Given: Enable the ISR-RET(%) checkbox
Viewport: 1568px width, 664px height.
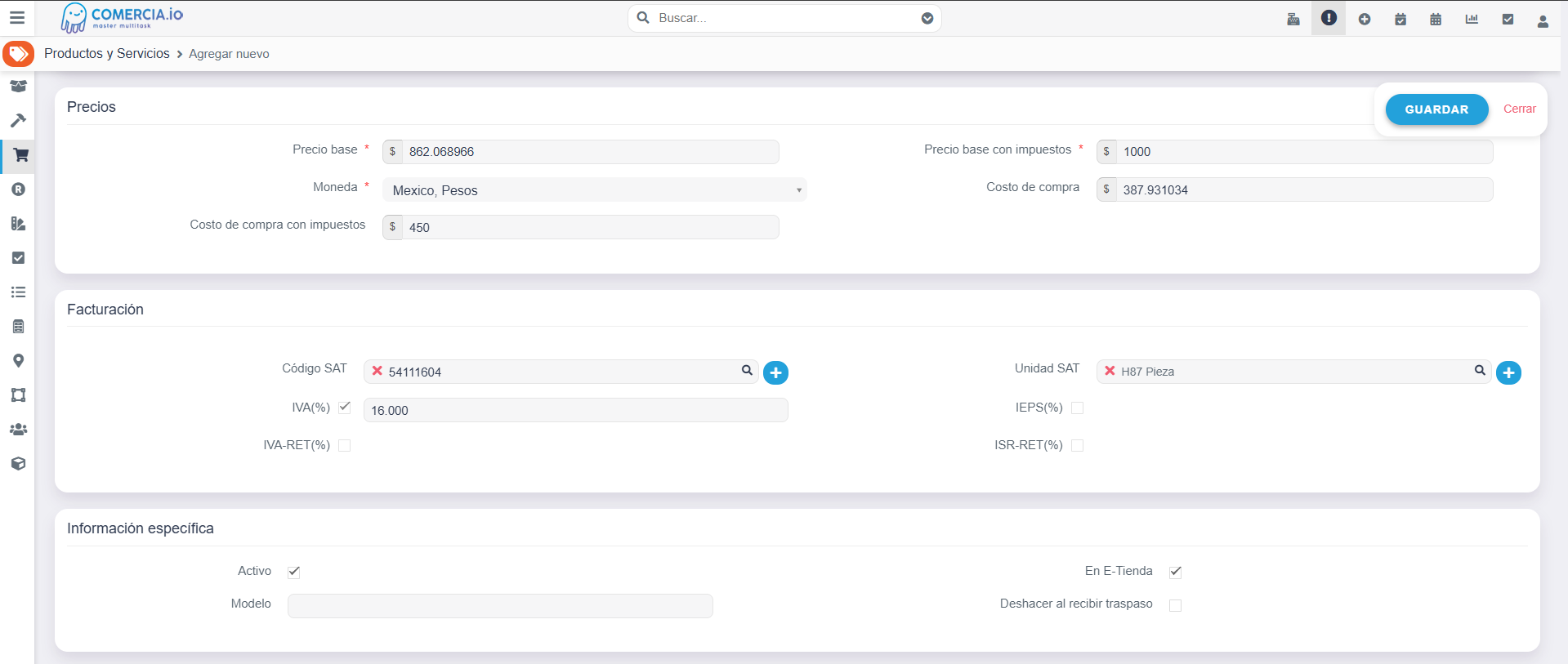Looking at the screenshot, I should pos(1077,445).
